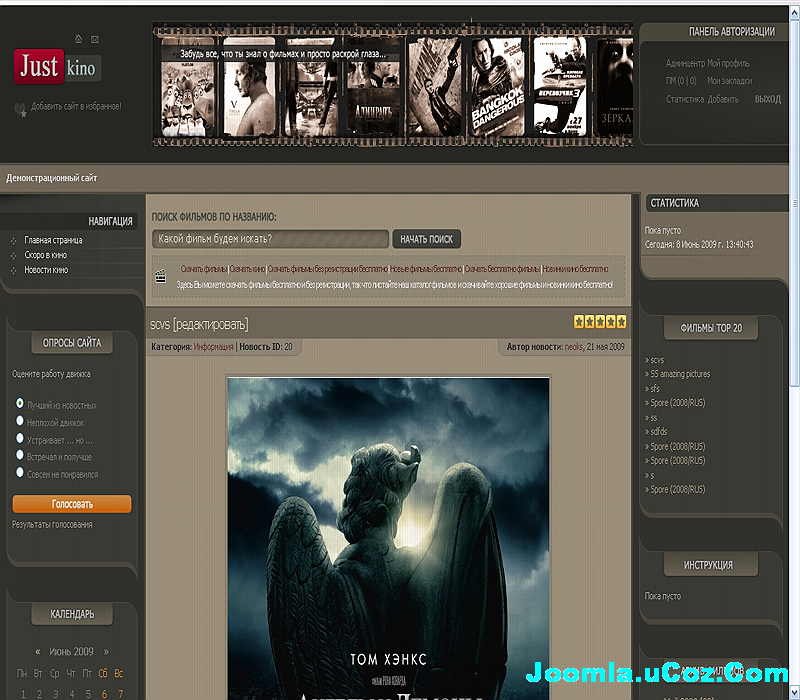Click the heart favorites icon
Screen dimensions: 800x700
(20, 110)
